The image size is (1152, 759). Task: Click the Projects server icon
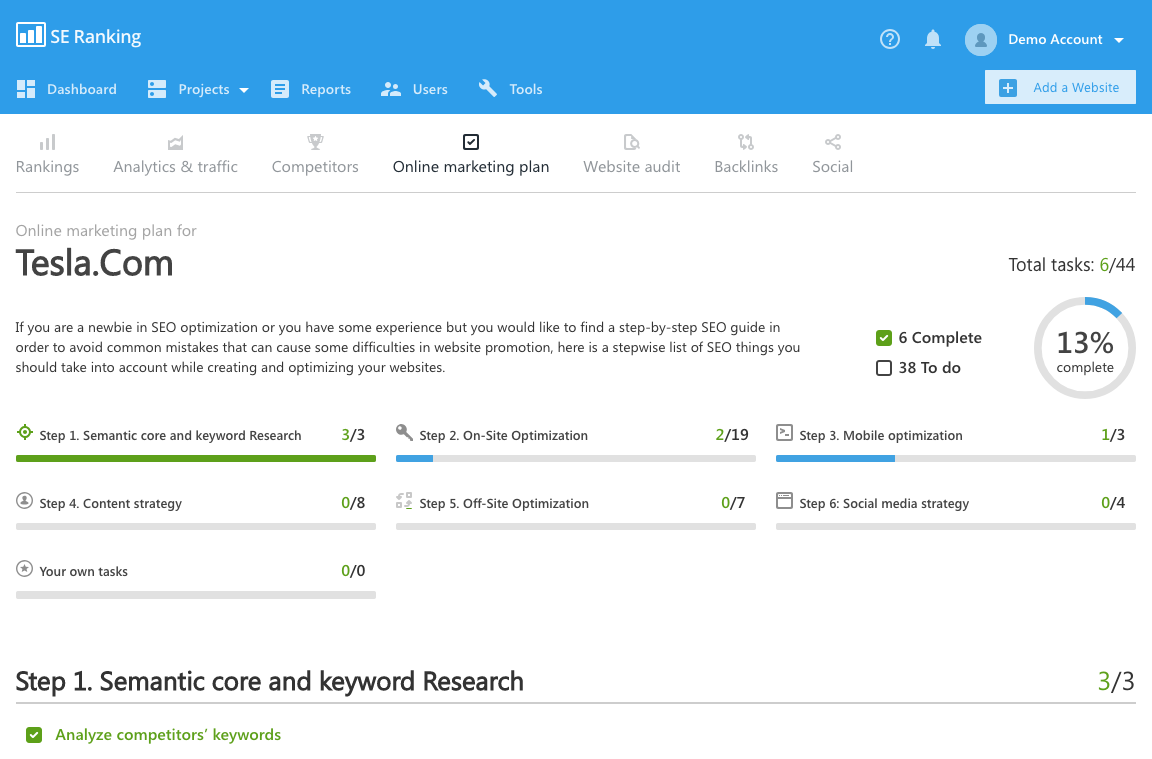point(156,89)
